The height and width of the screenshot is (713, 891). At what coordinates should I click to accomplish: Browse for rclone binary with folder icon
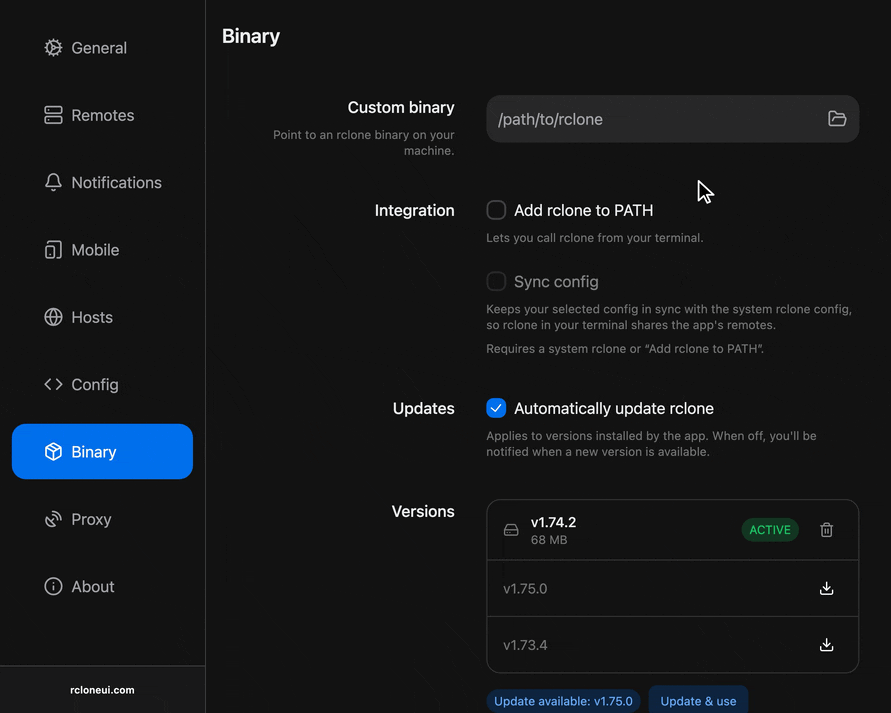tap(837, 119)
